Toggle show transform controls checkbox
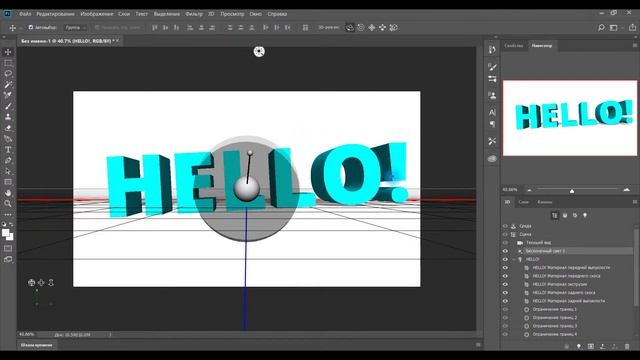 point(97,28)
